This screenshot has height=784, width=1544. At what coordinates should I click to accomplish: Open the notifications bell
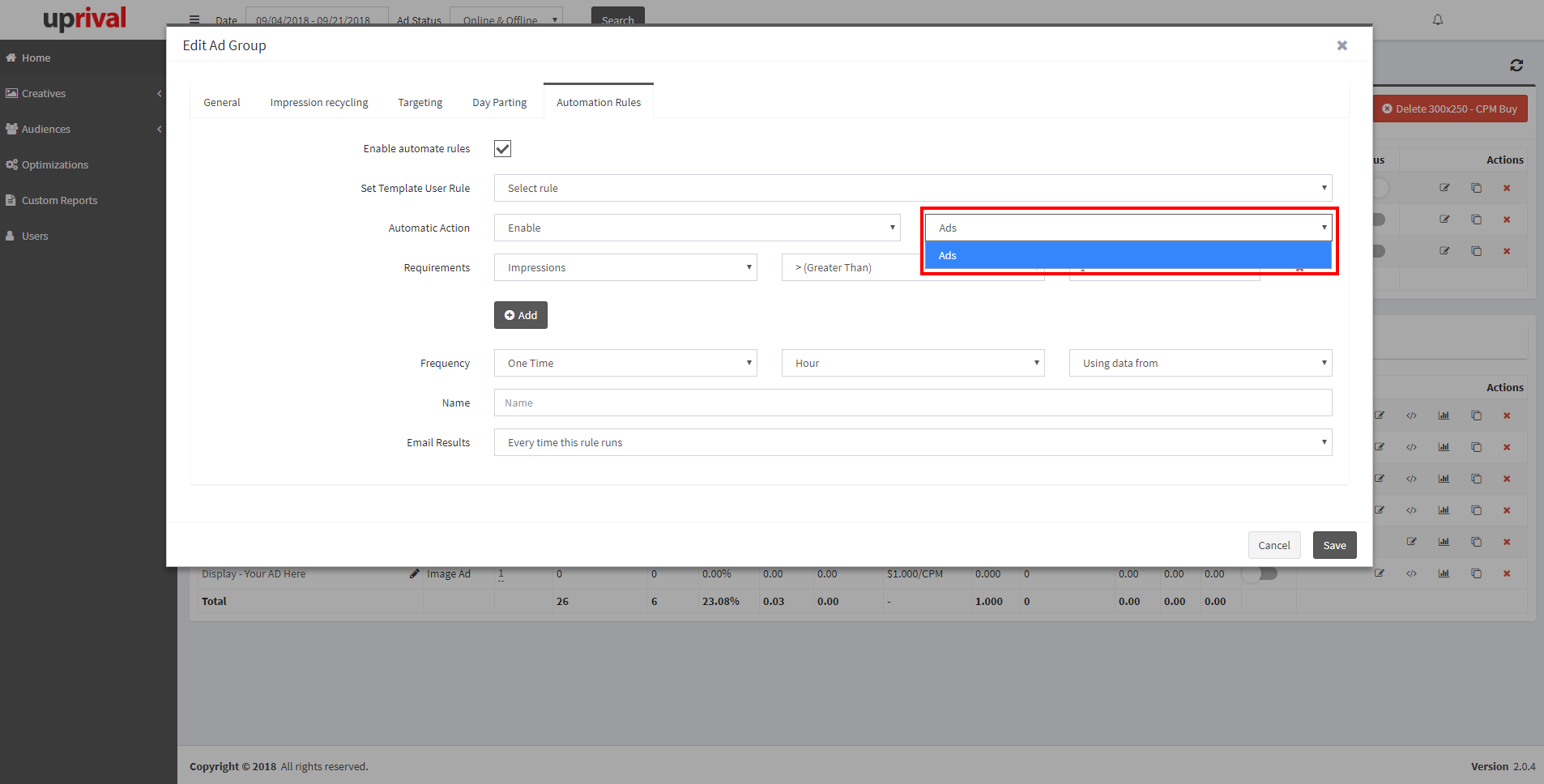1438,19
